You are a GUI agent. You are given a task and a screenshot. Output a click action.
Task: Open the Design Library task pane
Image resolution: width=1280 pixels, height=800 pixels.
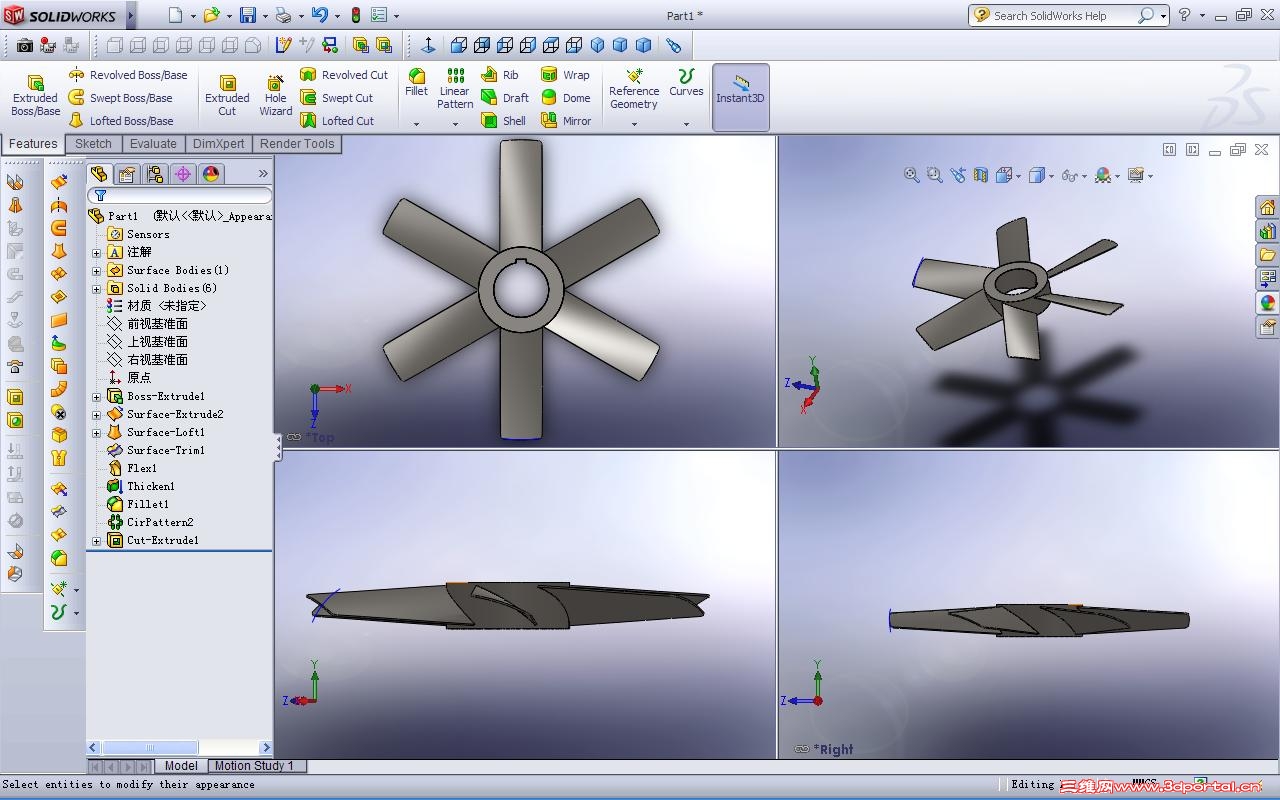pyautogui.click(x=1267, y=231)
